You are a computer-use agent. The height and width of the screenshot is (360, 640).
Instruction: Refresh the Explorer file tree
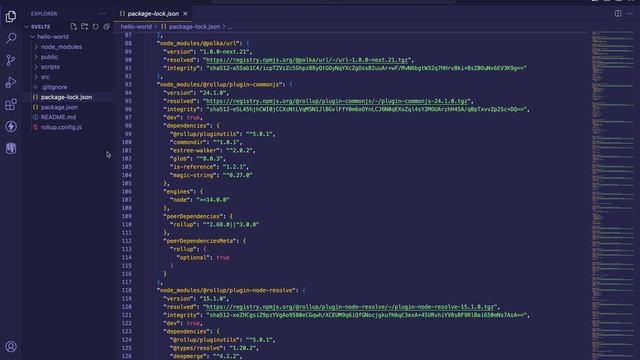click(96, 27)
